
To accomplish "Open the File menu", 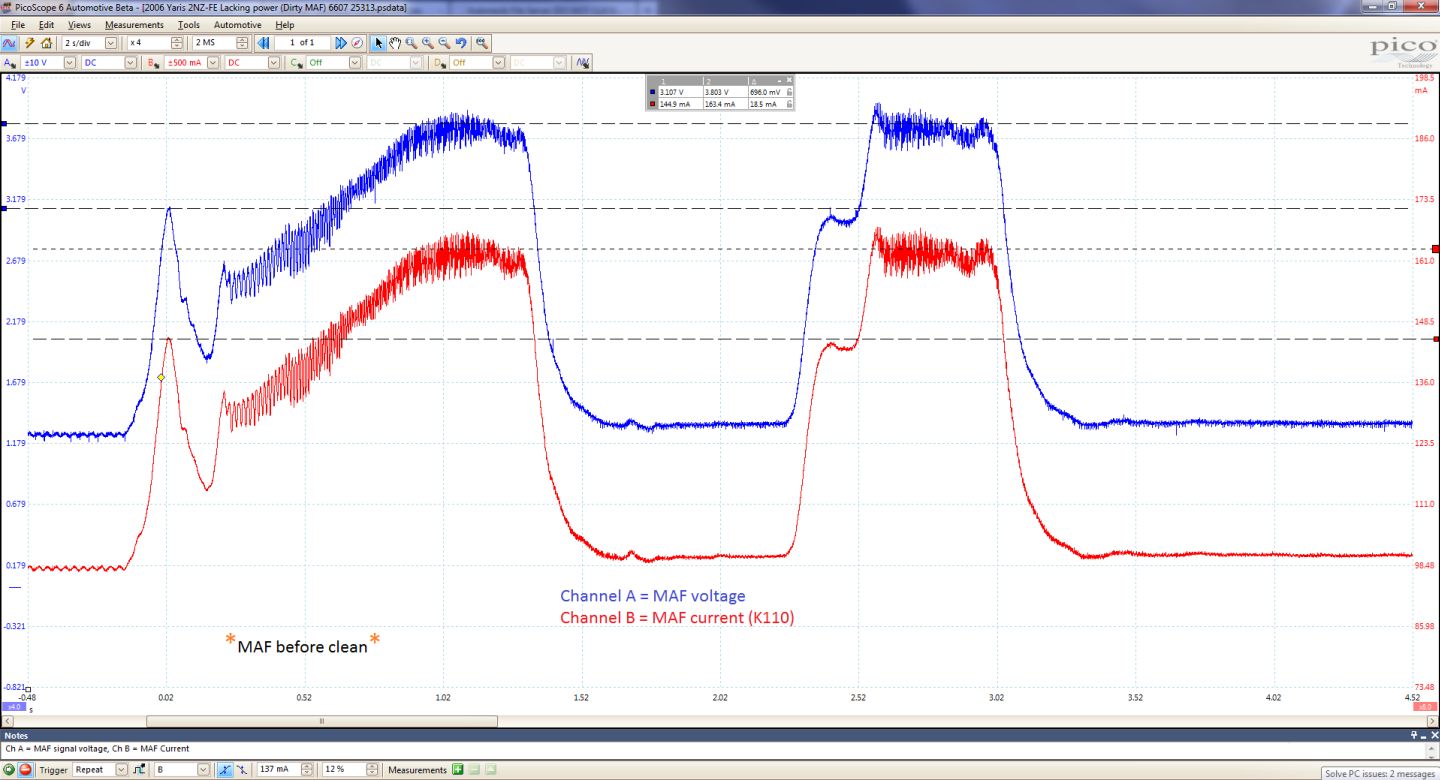I will 18,24.
